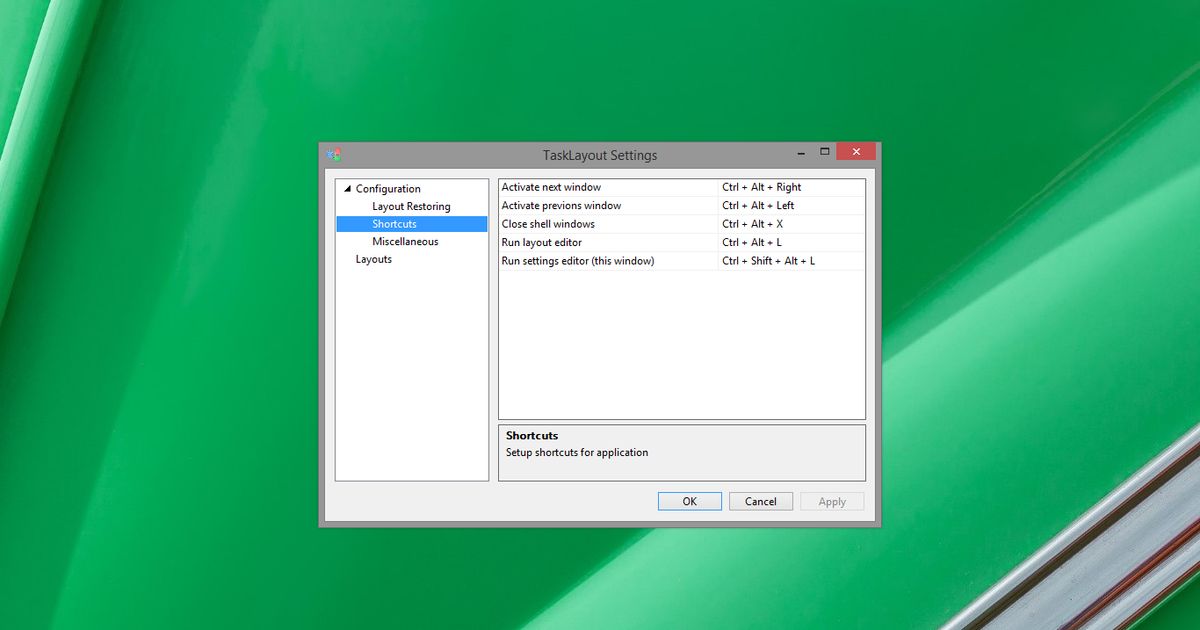Viewport: 1200px width, 630px height.
Task: Choose the "Close shell windows" shortcut
Action: [x=548, y=223]
